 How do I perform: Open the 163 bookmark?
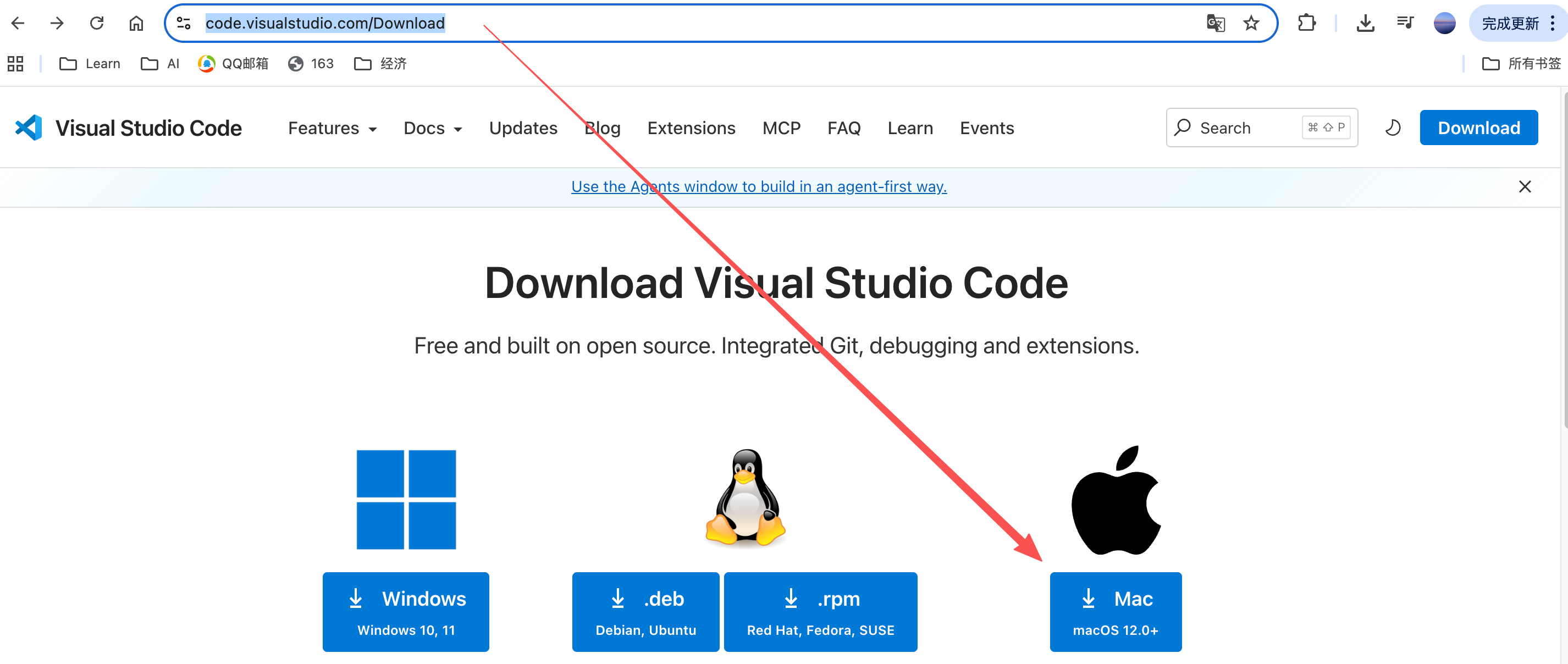point(311,63)
